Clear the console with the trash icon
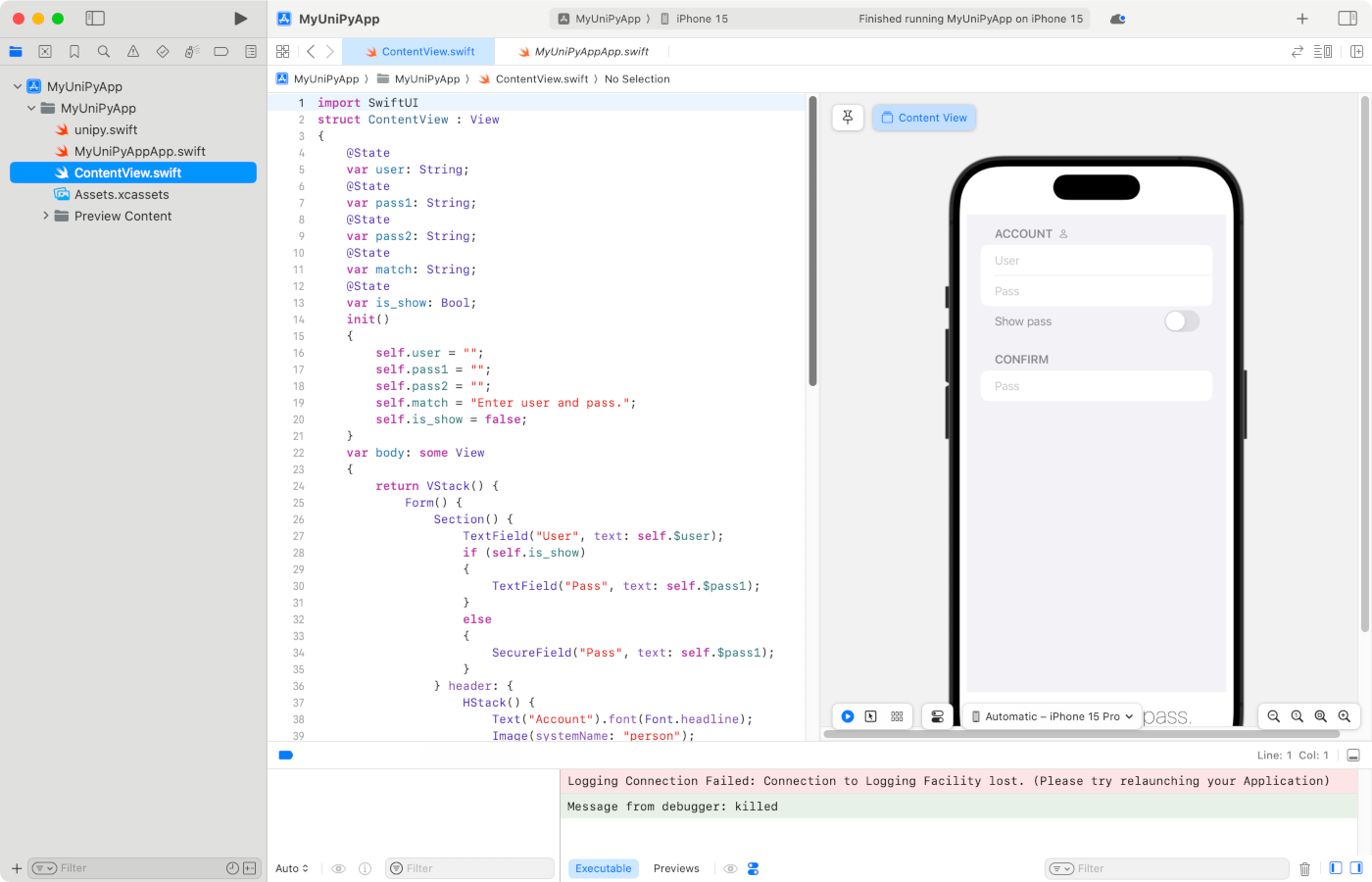This screenshot has height=882, width=1372. coord(1304,868)
